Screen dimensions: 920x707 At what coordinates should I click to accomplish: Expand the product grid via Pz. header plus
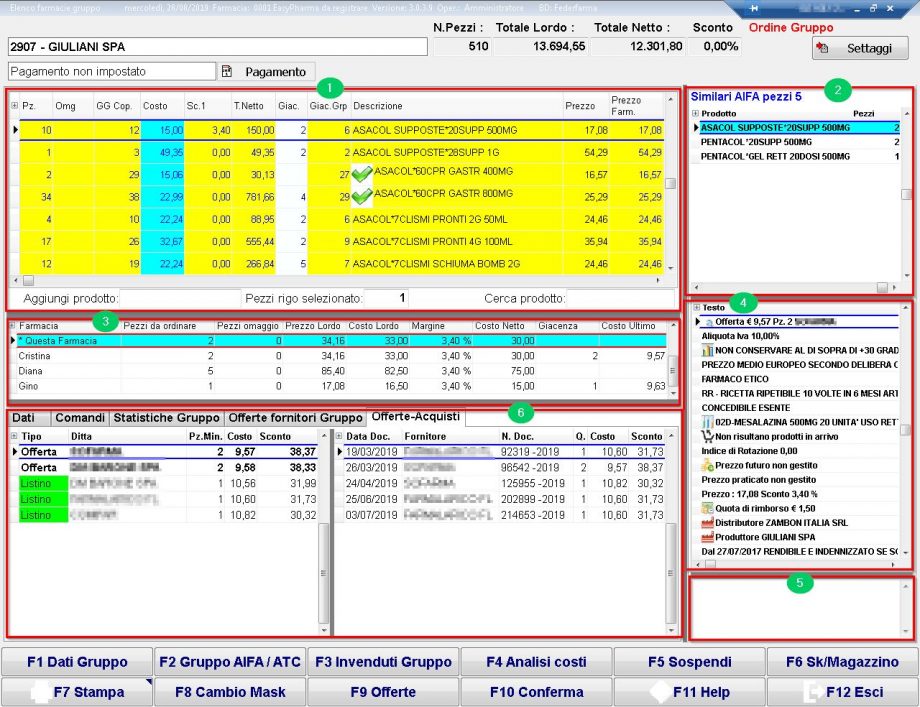[x=14, y=106]
